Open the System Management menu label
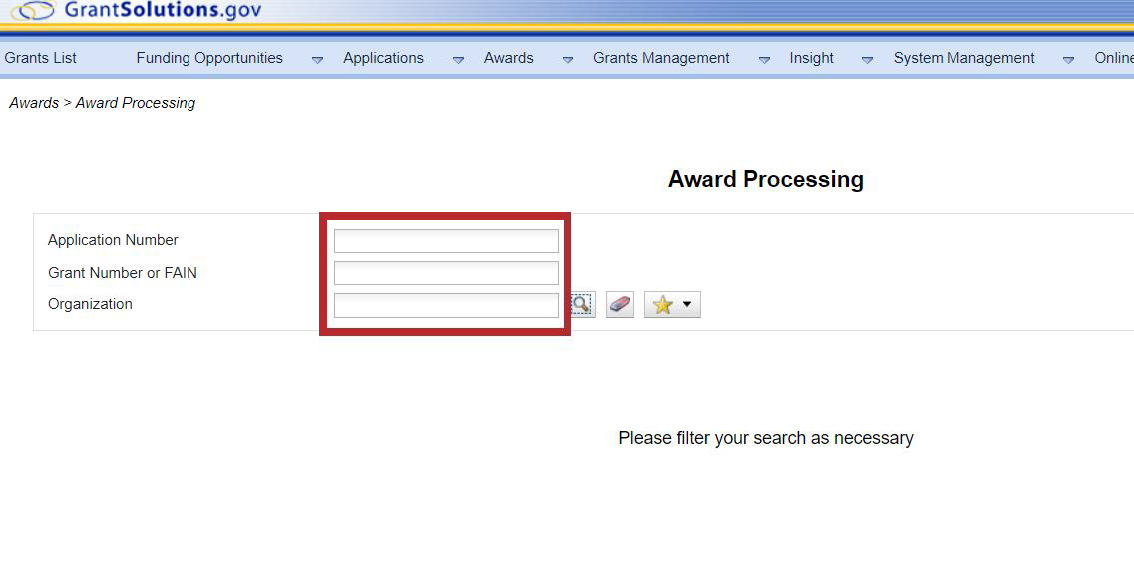This screenshot has width=1134, height=568. pyautogui.click(x=964, y=58)
